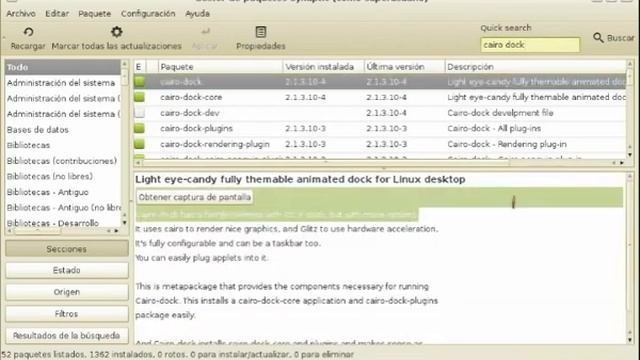Toggle status box of cairo-dock-core
This screenshot has height=360, width=640.
(139, 97)
